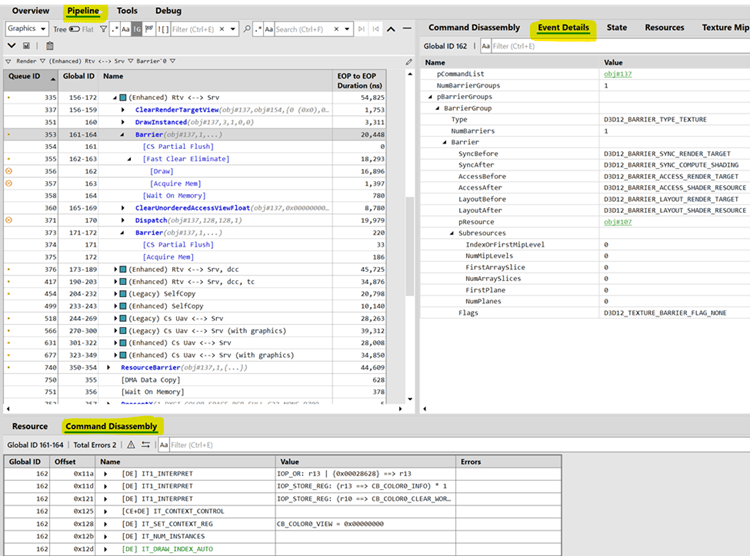This screenshot has width=750, height=556.
Task: Open the State tab
Action: 617,27
